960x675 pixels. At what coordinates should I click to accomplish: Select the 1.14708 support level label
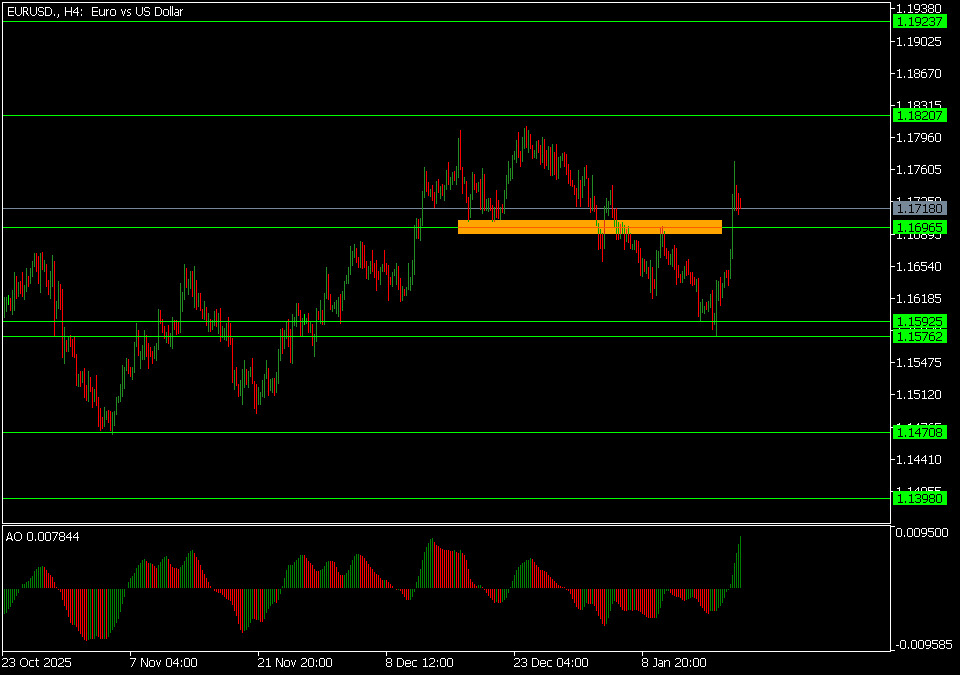pos(918,432)
